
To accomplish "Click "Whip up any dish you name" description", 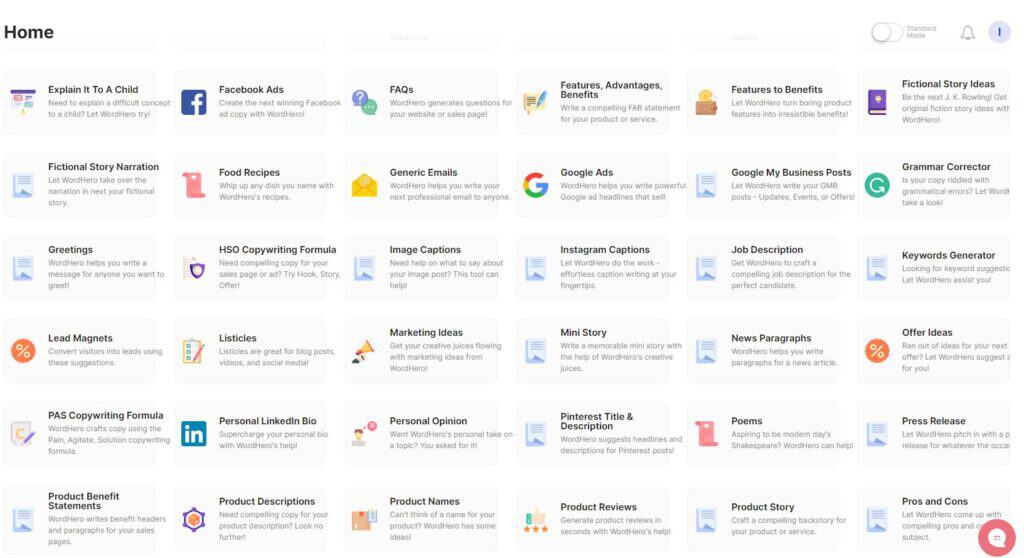I will point(276,191).
